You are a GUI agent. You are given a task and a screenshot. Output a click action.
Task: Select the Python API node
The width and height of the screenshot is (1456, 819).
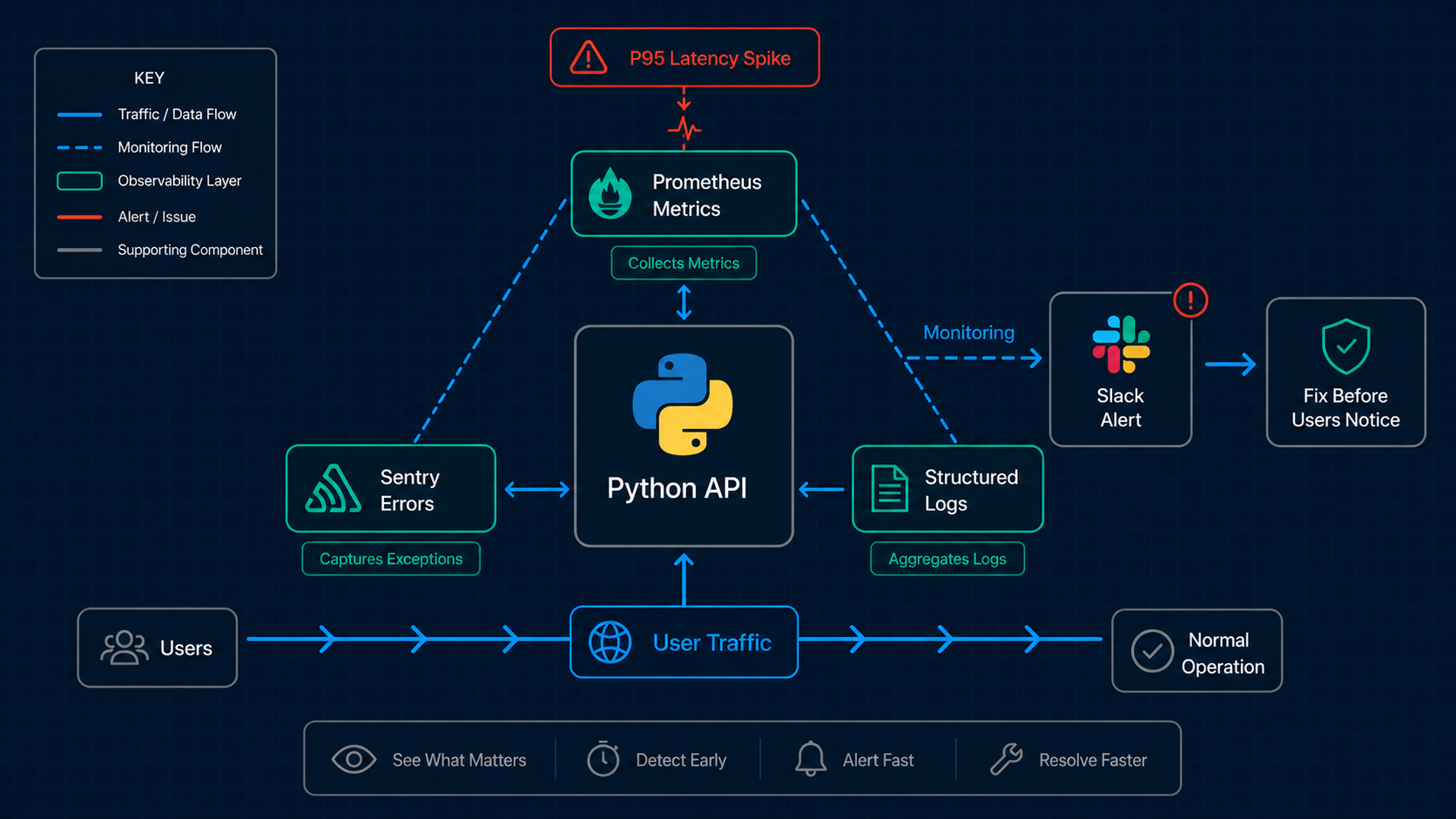coord(684,436)
